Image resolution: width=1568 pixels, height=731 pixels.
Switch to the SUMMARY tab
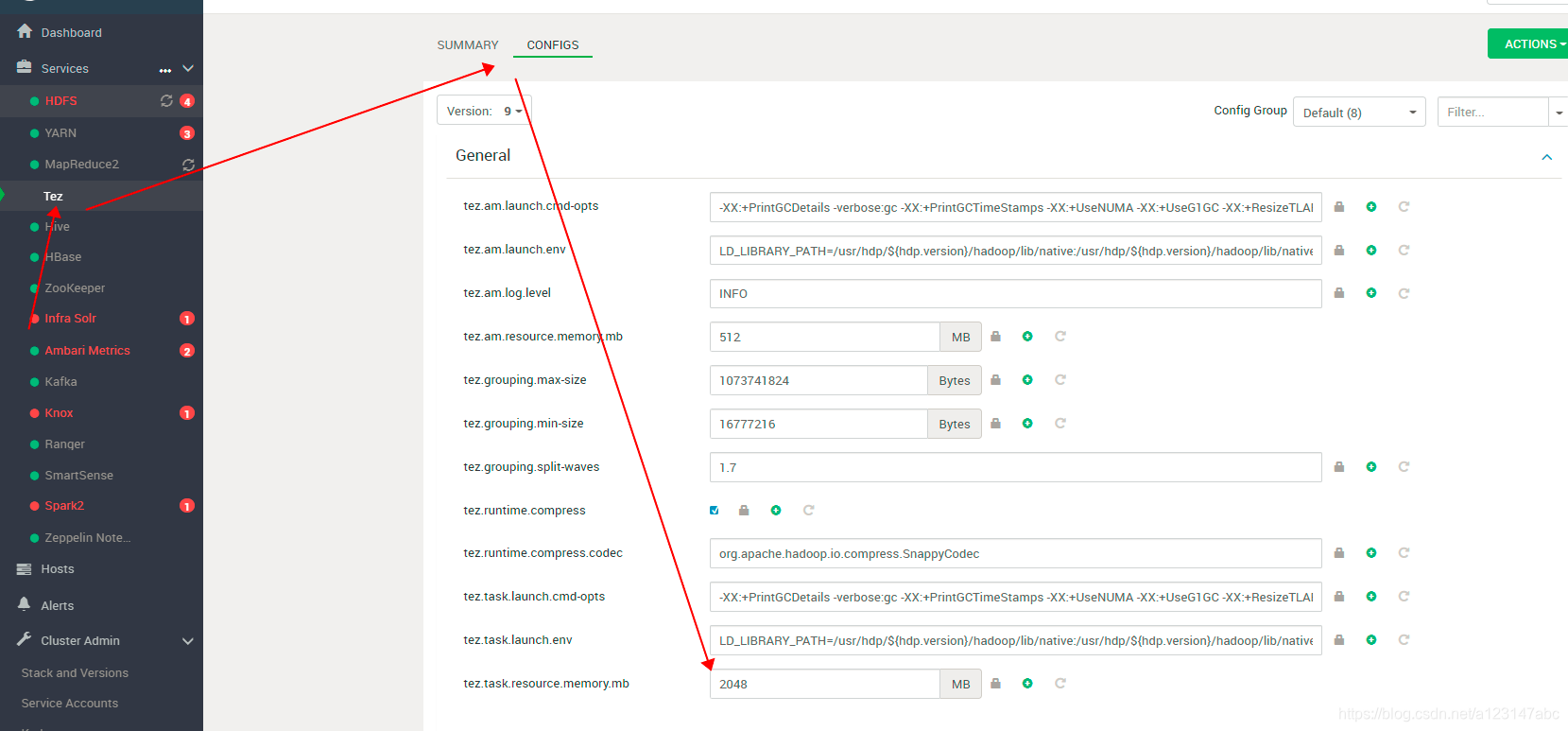pyautogui.click(x=468, y=44)
